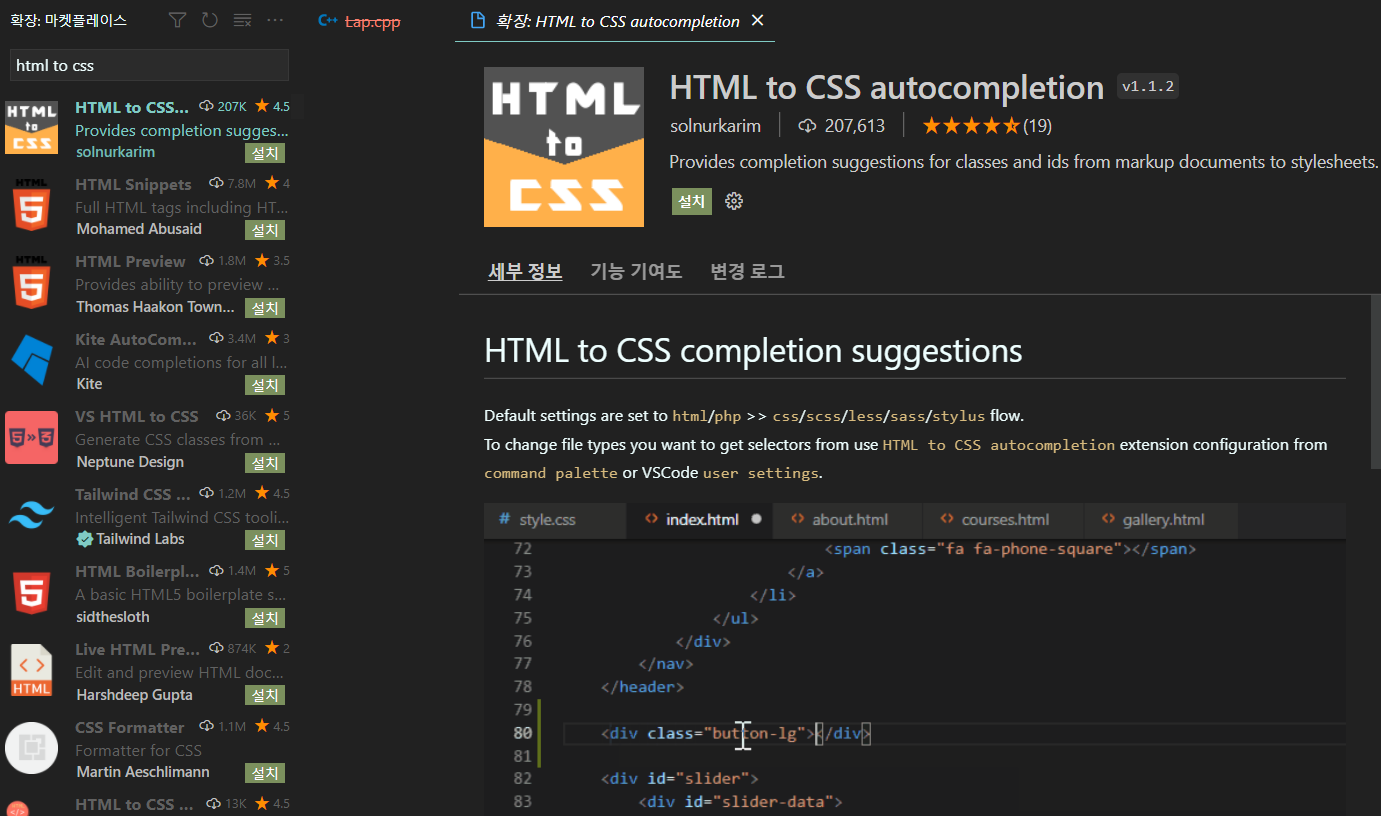The height and width of the screenshot is (816, 1381).
Task: Click the 'command palette' inline code text
Action: pyautogui.click(x=551, y=473)
